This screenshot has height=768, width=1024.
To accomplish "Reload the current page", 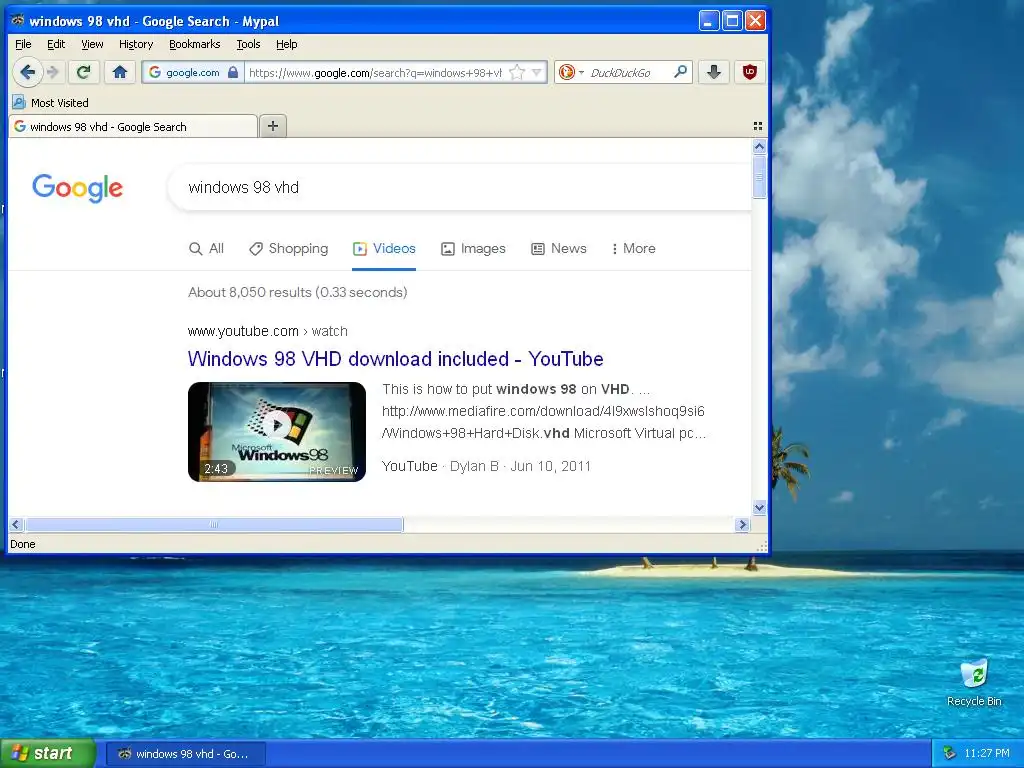I will (84, 72).
